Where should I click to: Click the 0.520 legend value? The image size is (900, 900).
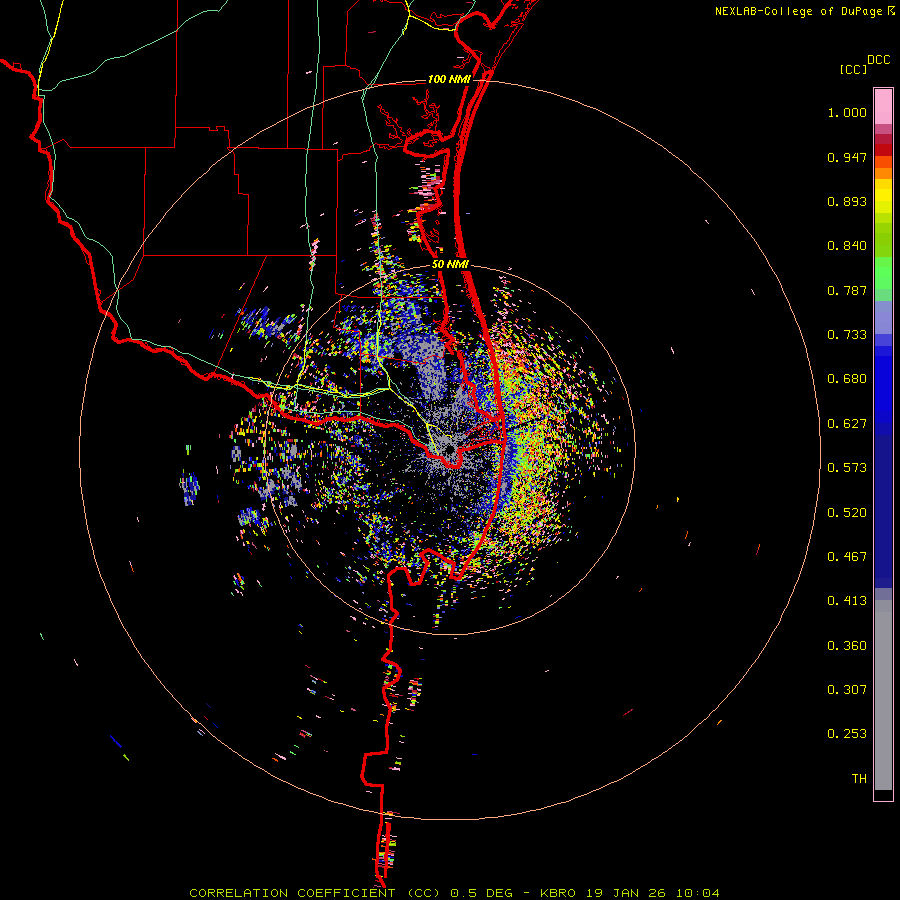tap(847, 513)
